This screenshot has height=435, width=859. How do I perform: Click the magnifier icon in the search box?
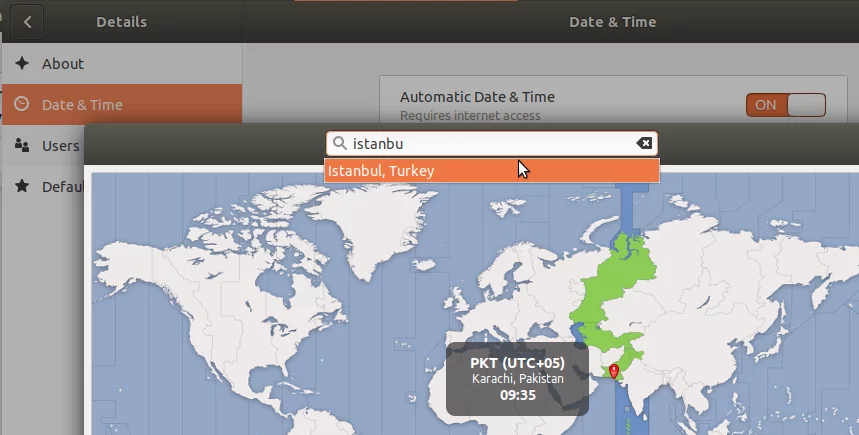pos(340,143)
